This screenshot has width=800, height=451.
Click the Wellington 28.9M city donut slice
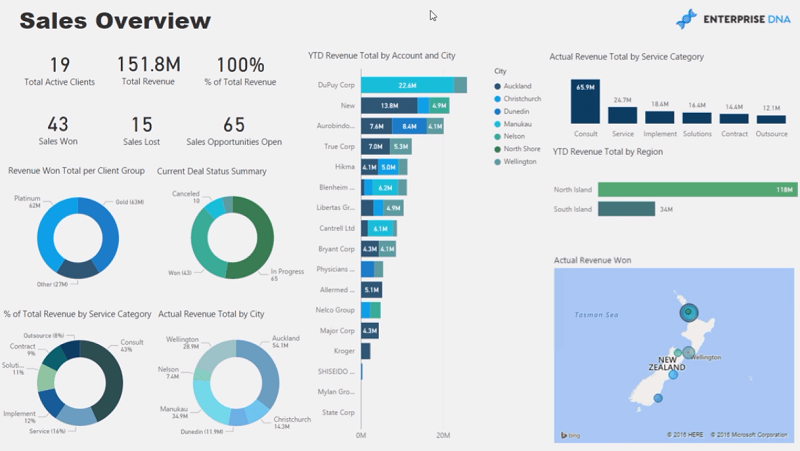213,354
